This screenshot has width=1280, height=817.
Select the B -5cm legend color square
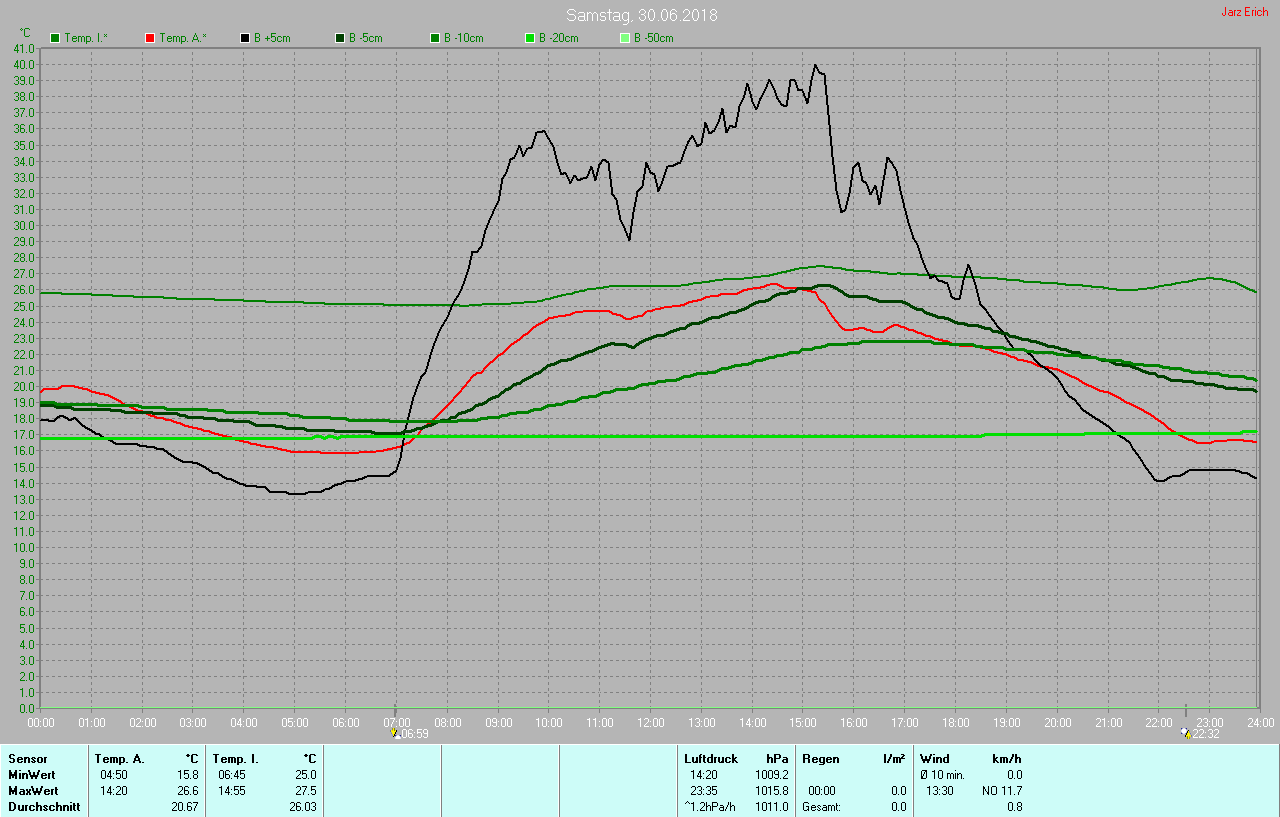click(340, 38)
